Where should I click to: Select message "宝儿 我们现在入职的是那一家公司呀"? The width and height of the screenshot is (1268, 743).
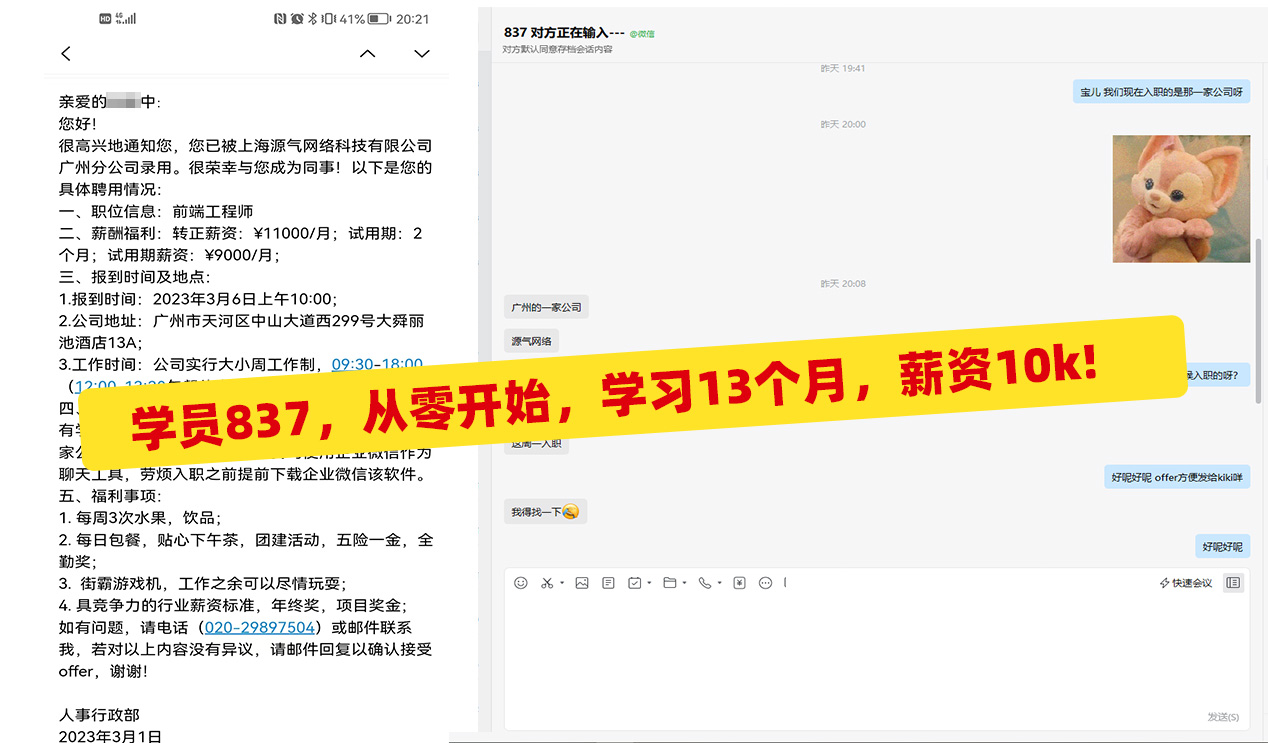[x=1161, y=92]
